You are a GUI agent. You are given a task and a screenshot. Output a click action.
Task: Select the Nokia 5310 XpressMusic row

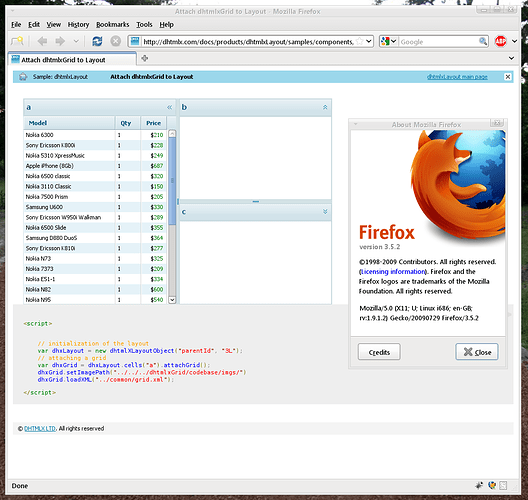tap(95, 155)
